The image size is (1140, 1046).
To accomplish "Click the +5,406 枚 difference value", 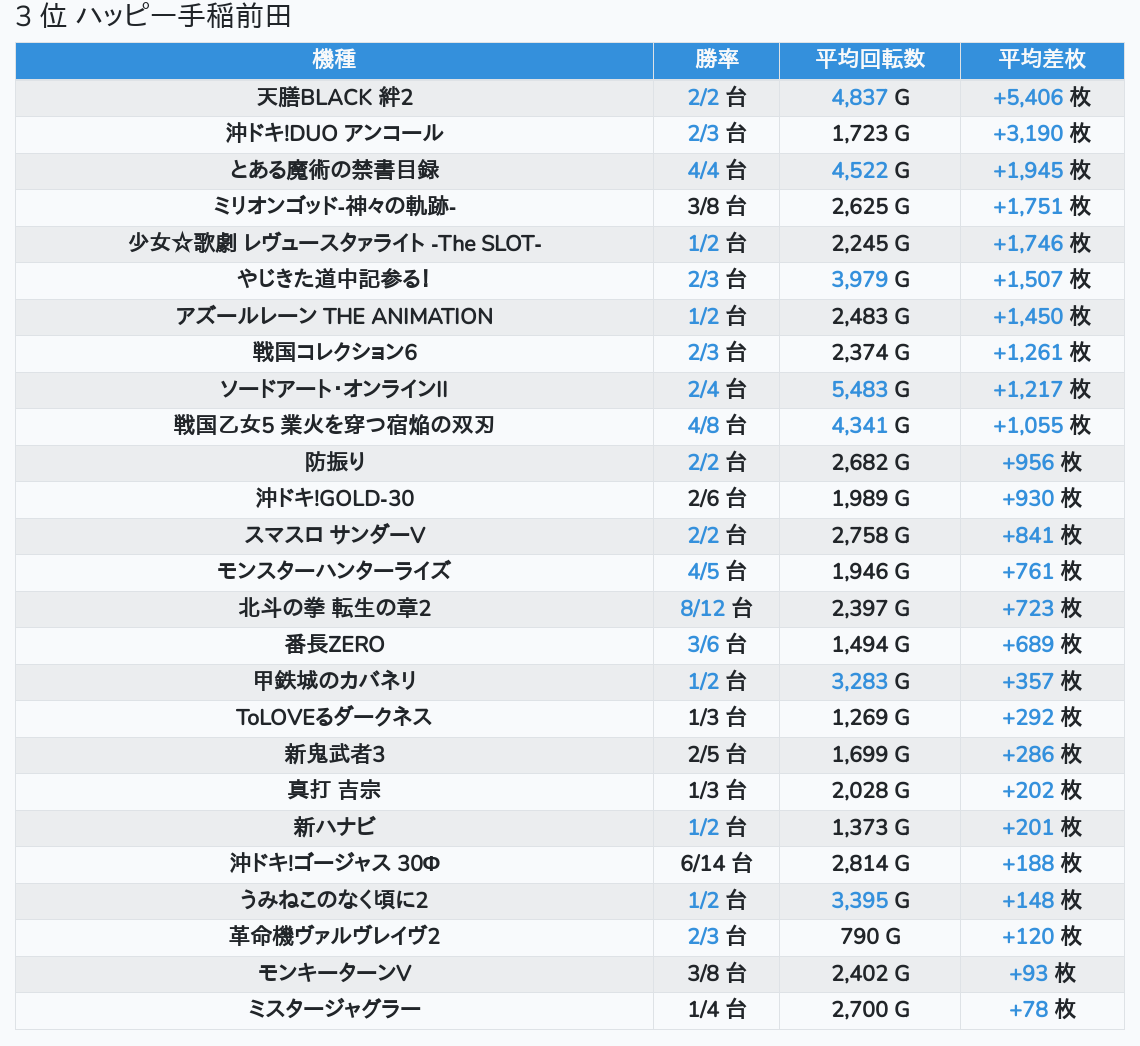I will (x=1042, y=97).
